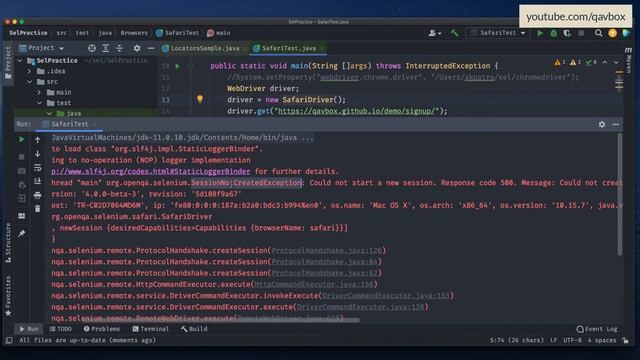Click console vertical scrollbar
The width and height of the screenshot is (640, 360).
click(x=620, y=195)
